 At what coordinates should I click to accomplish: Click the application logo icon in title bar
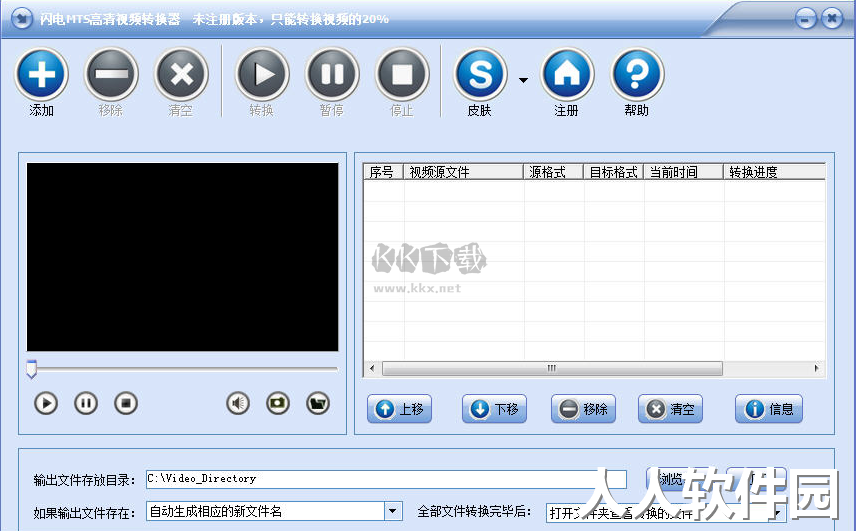[22, 19]
